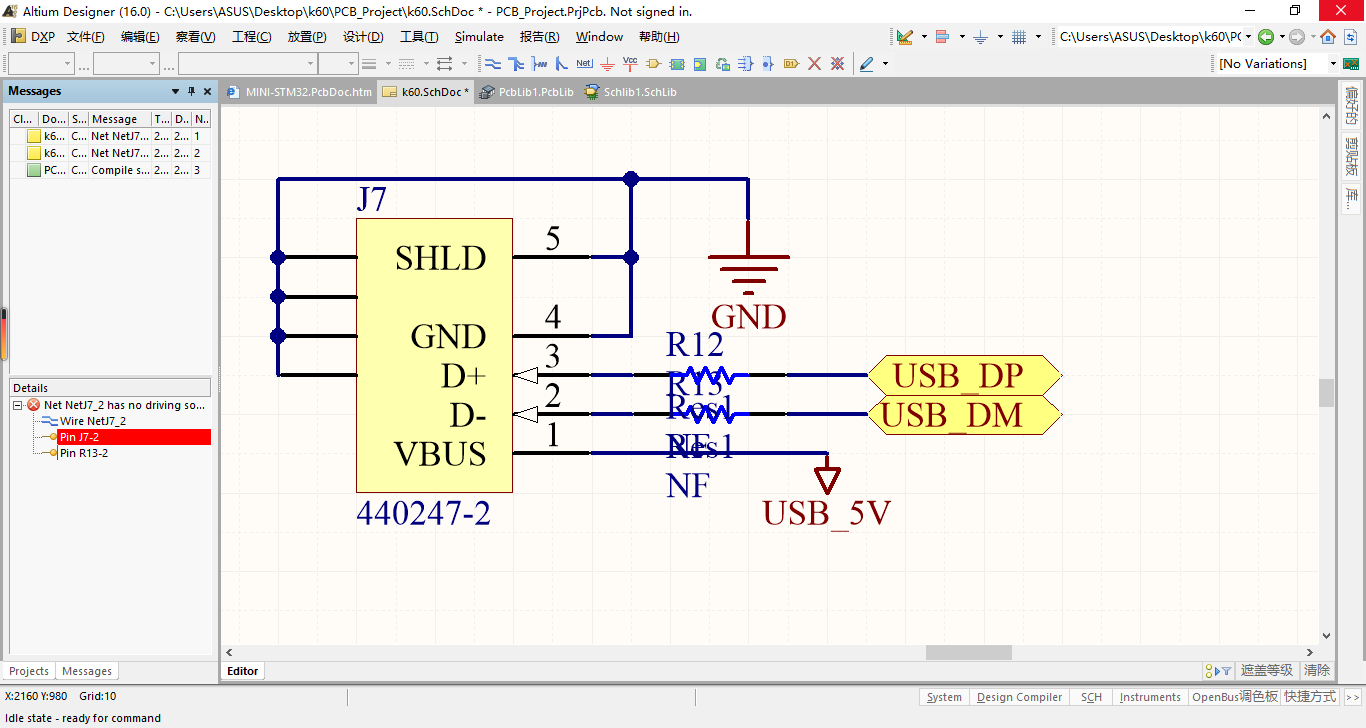This screenshot has height=728, width=1366.
Task: Click the 清除 clear button
Action: [x=1317, y=670]
